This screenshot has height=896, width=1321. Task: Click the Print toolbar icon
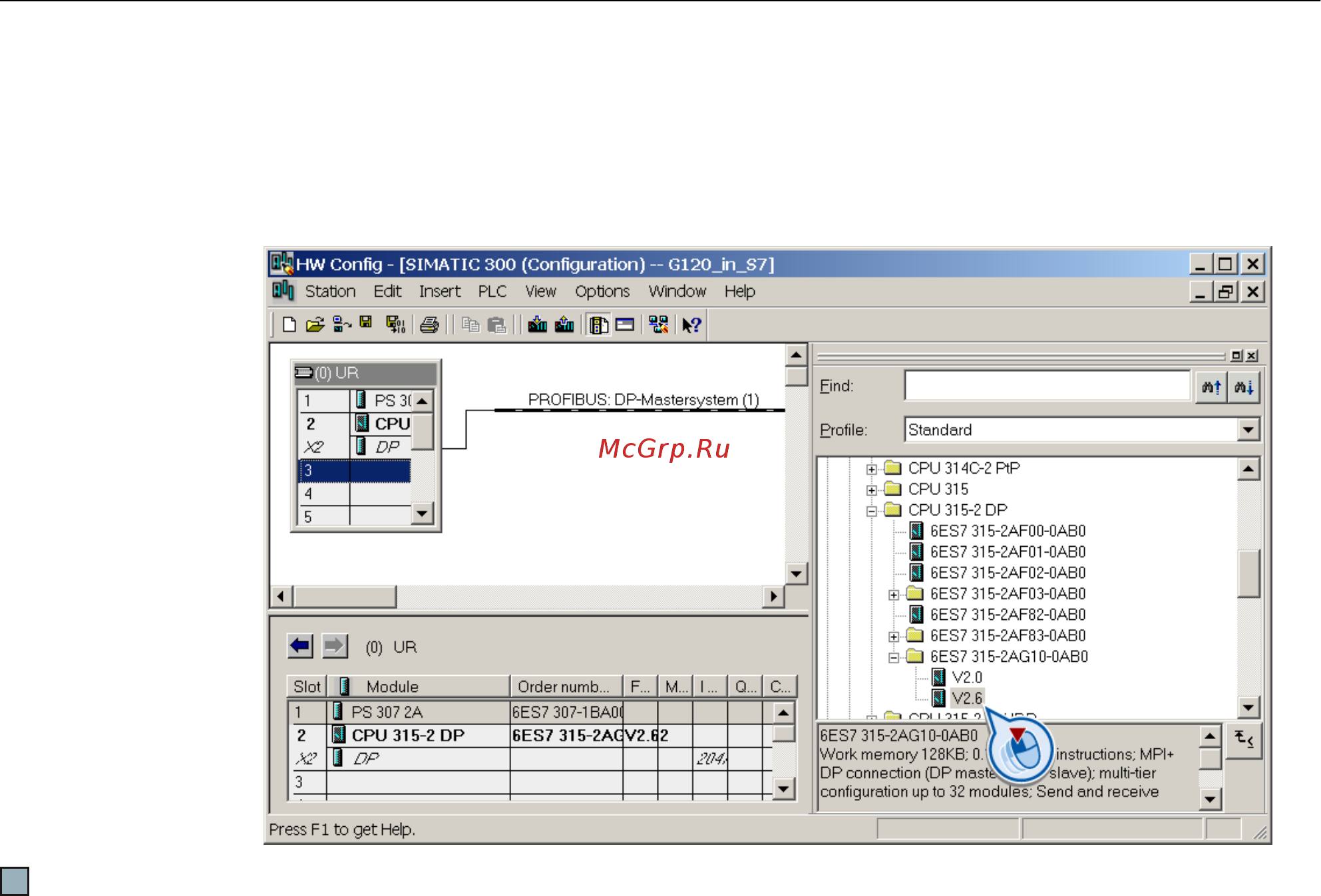[x=430, y=325]
